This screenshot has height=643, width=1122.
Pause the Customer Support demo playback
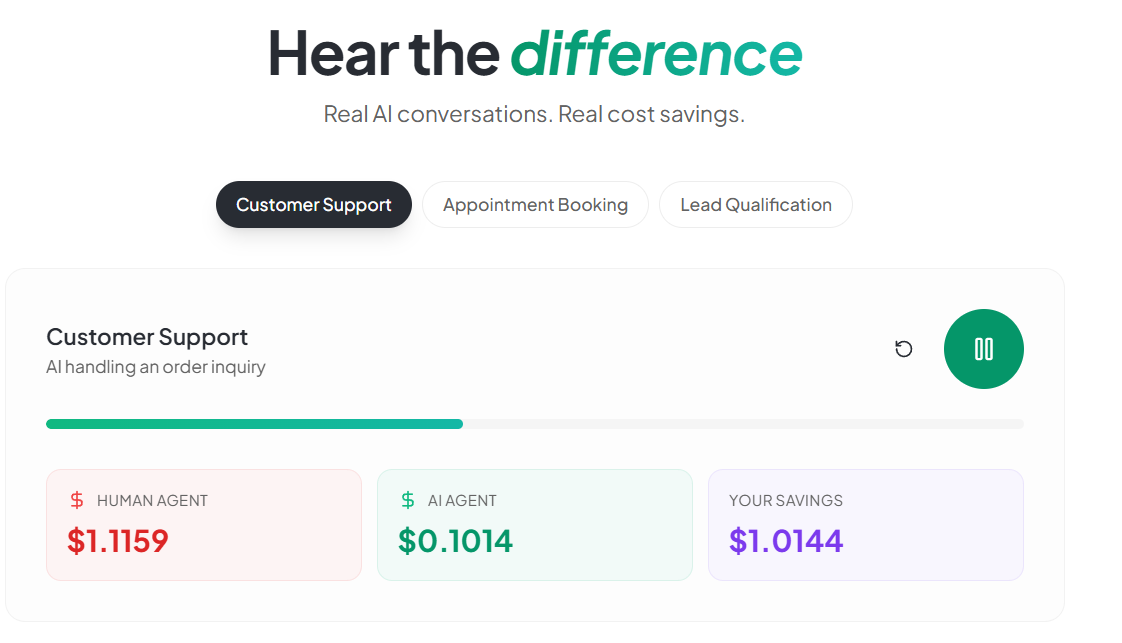pyautogui.click(x=983, y=349)
